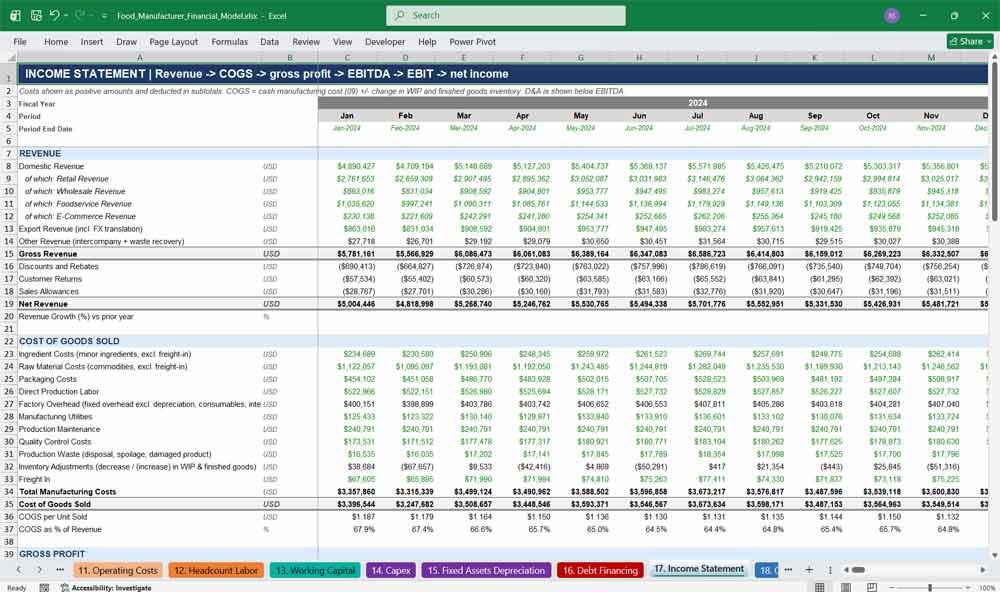Open the Undo history dropdown arrow

click(x=65, y=15)
